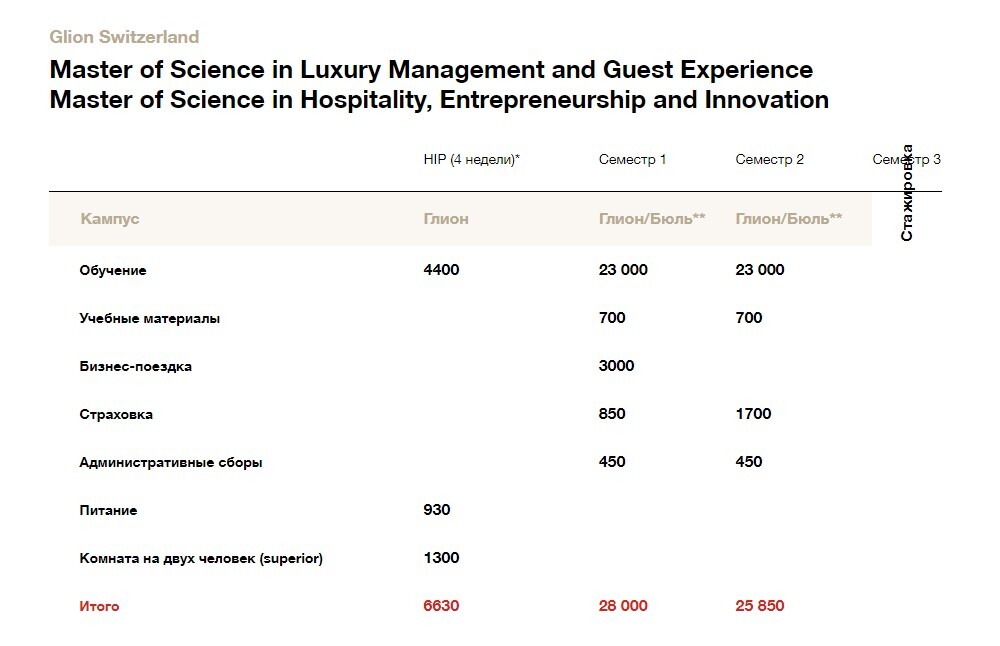Viewport: 1000px width, 646px height.
Task: Select the HIP (4 недели) column header
Action: click(x=471, y=159)
